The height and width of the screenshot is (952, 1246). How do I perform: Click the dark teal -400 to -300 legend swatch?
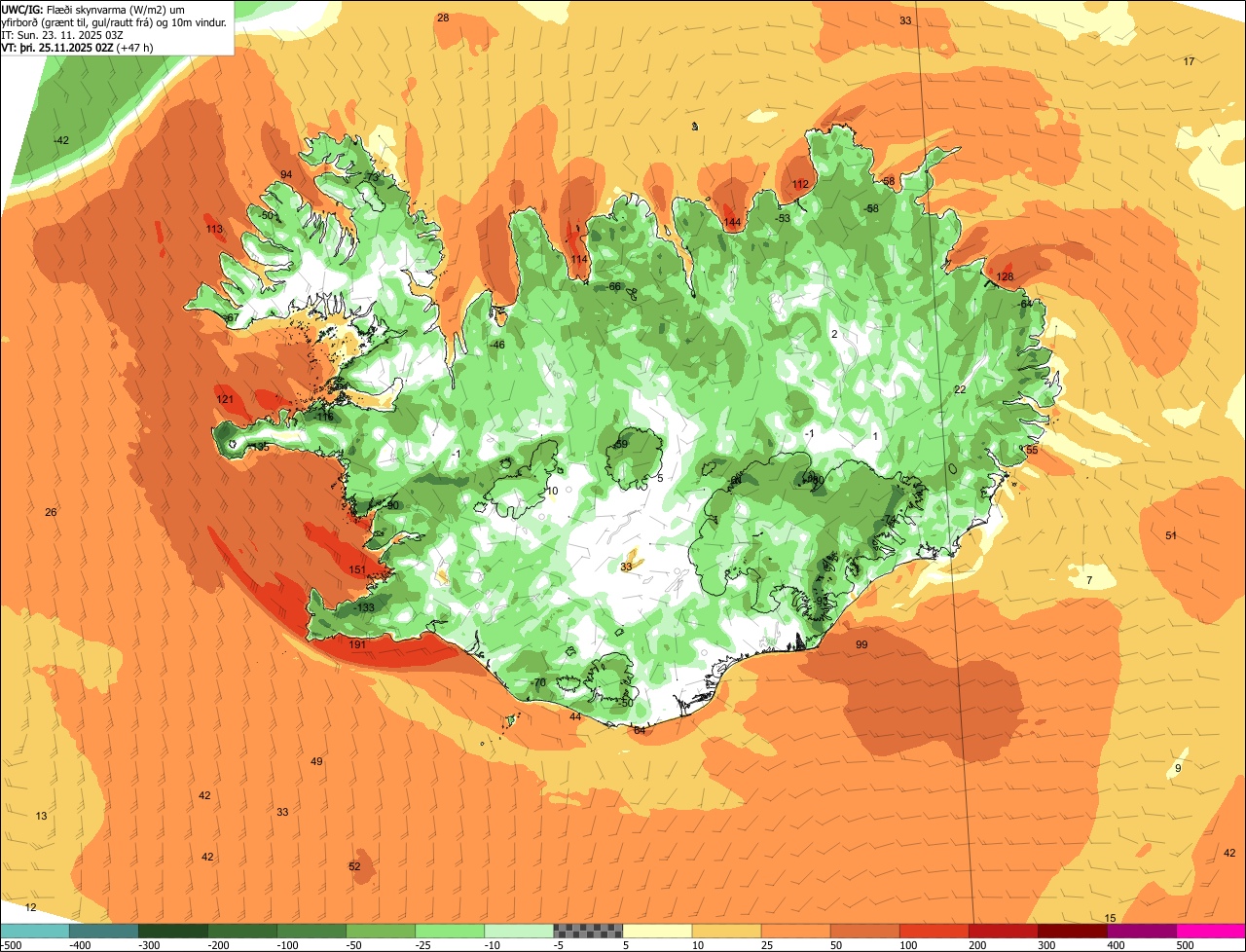point(104,931)
